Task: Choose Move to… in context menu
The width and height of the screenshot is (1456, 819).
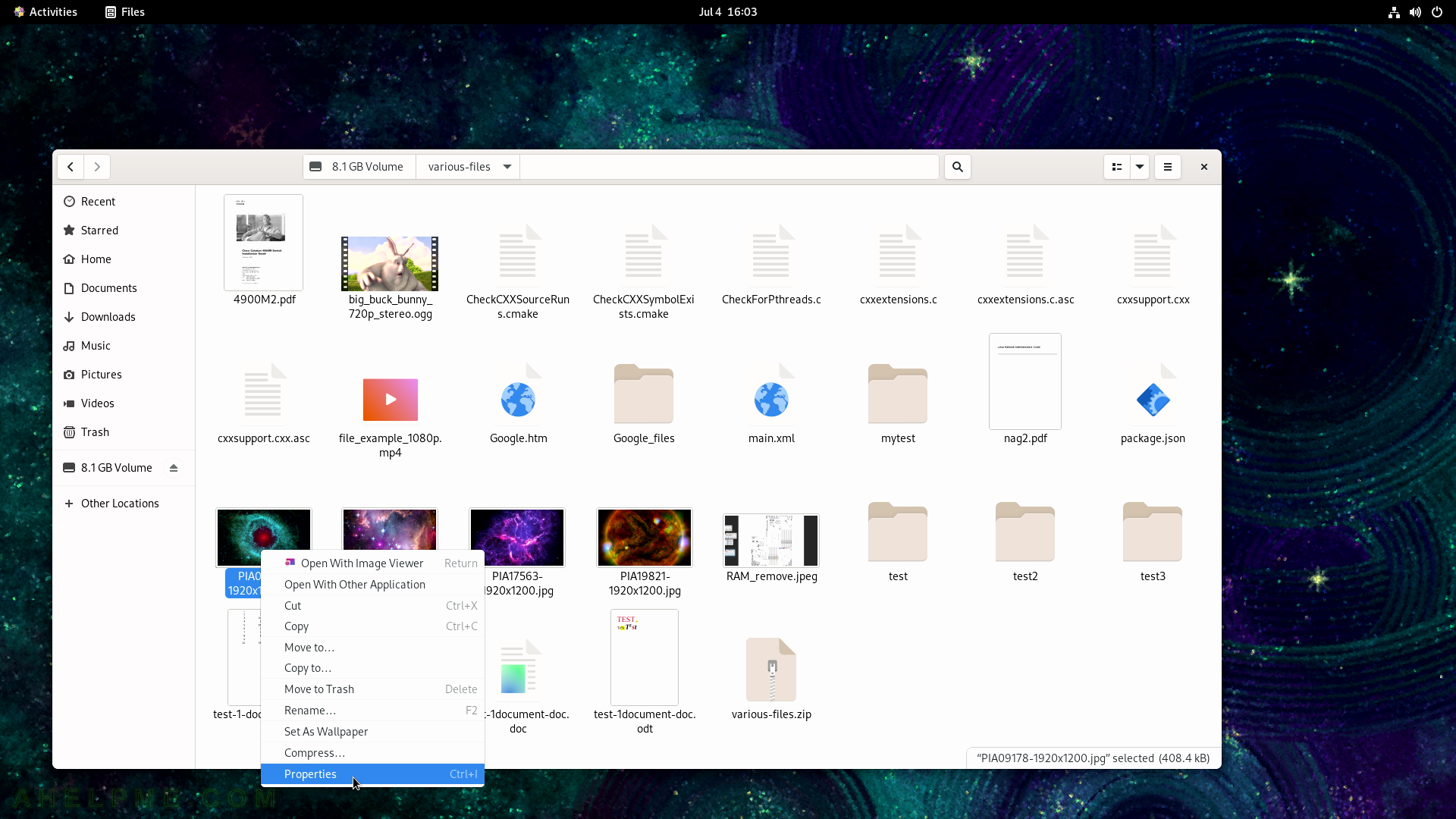Action: click(x=372, y=648)
